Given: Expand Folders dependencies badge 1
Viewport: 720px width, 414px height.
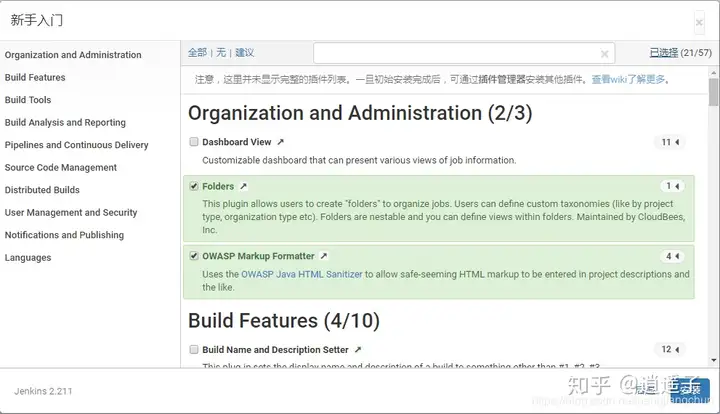Looking at the screenshot, I should (673, 186).
